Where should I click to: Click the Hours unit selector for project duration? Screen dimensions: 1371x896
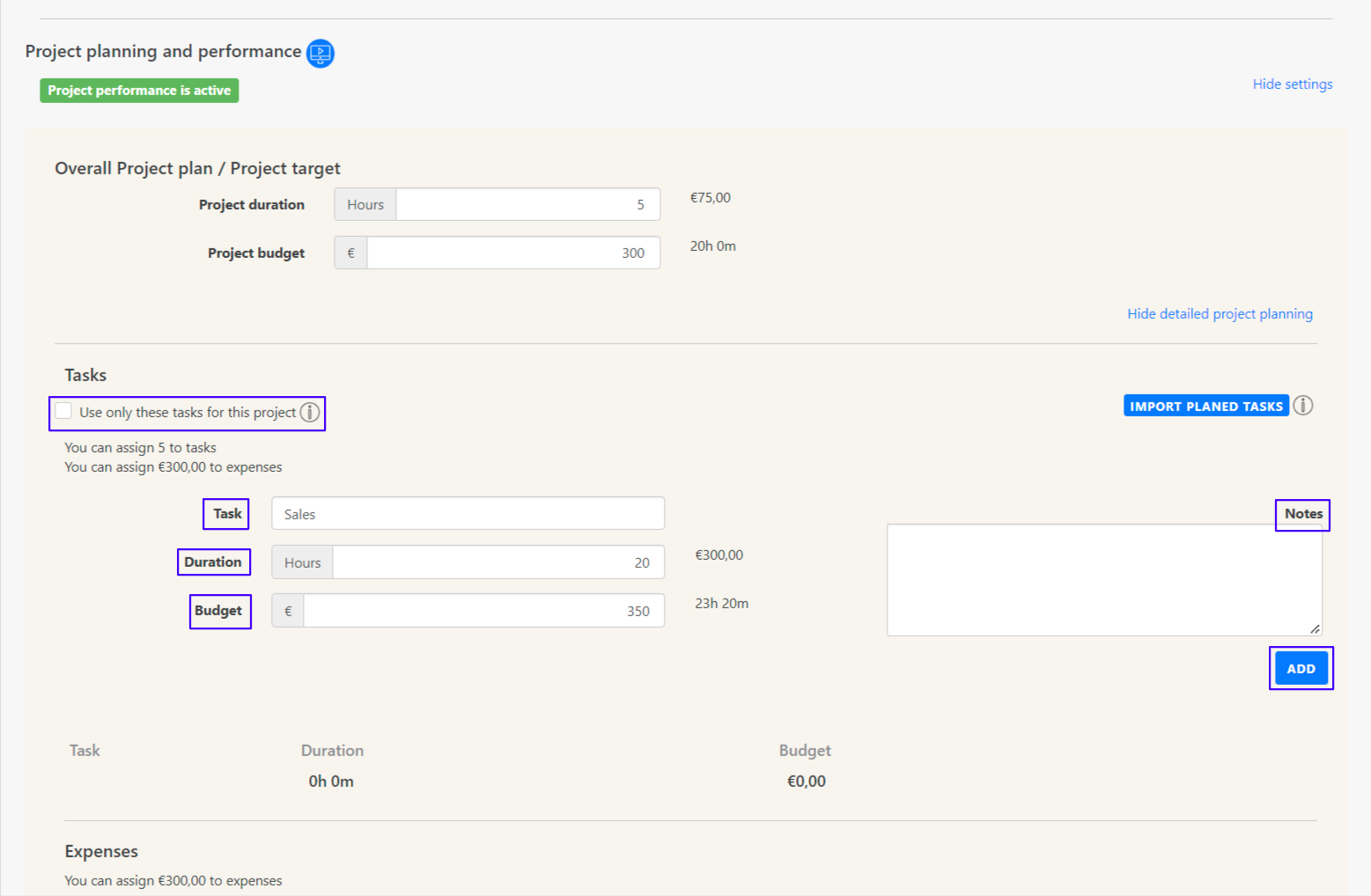pos(364,203)
